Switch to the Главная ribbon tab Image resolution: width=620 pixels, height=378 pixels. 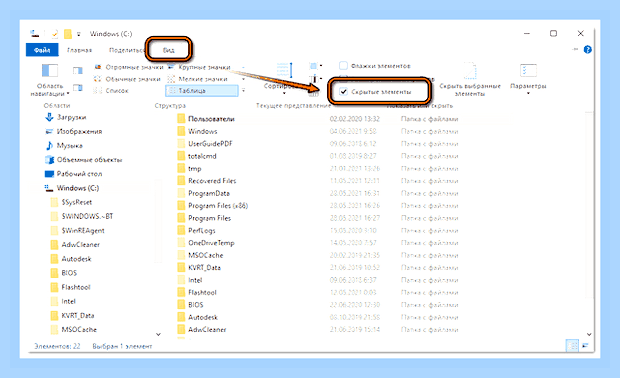[x=79, y=50]
